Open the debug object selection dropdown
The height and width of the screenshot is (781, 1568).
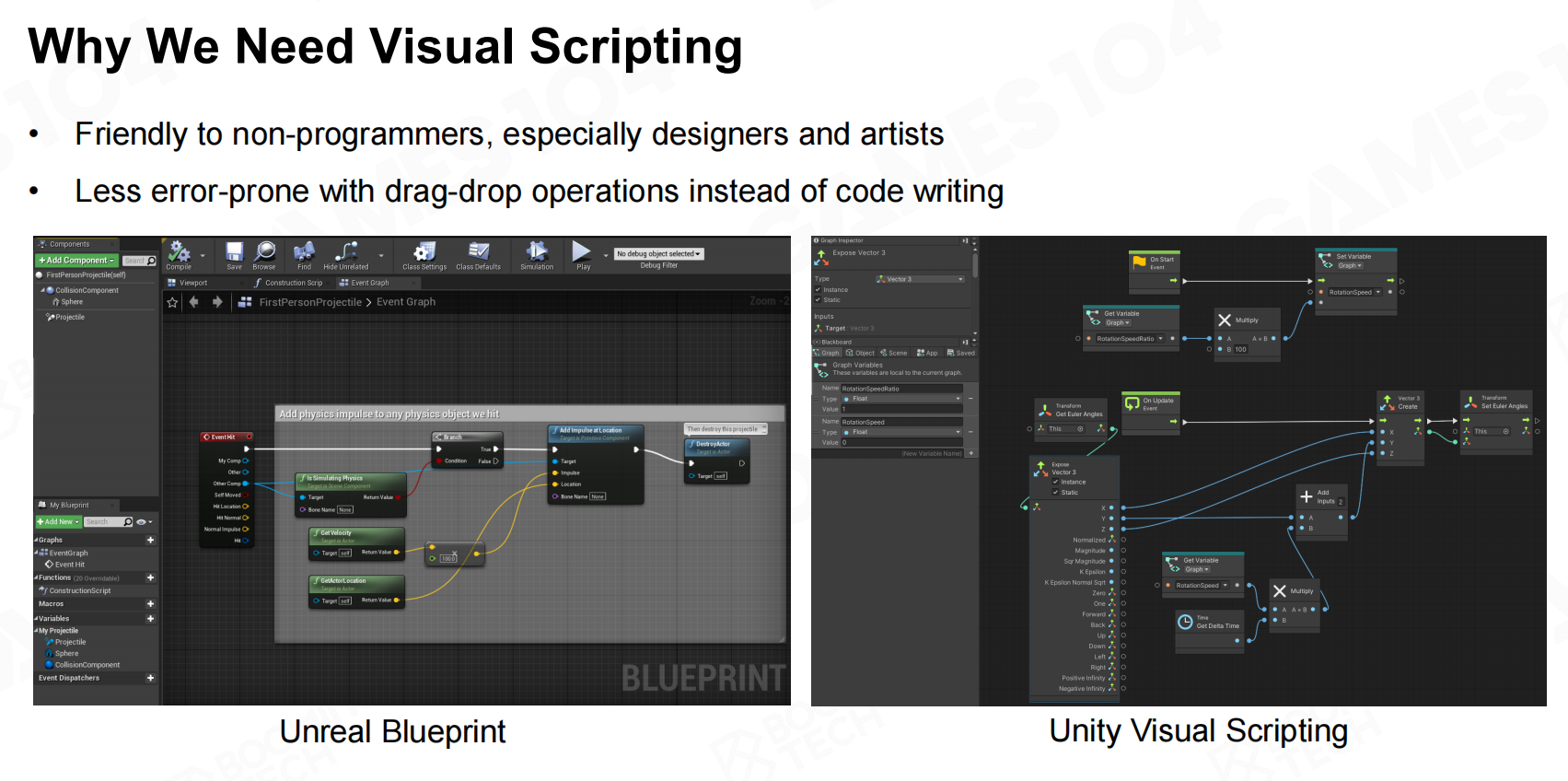click(x=658, y=254)
